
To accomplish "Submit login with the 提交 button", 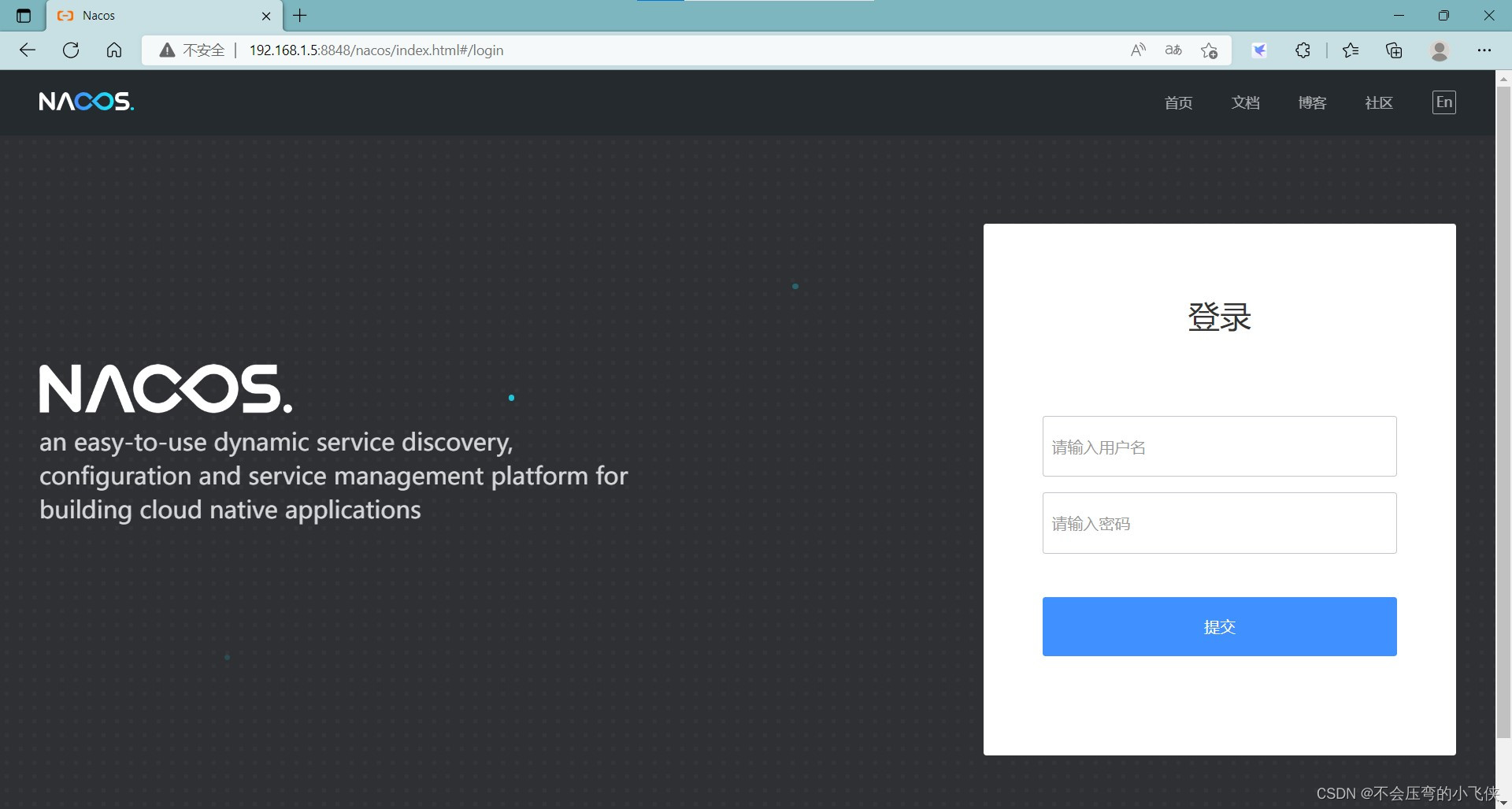I will (x=1219, y=626).
